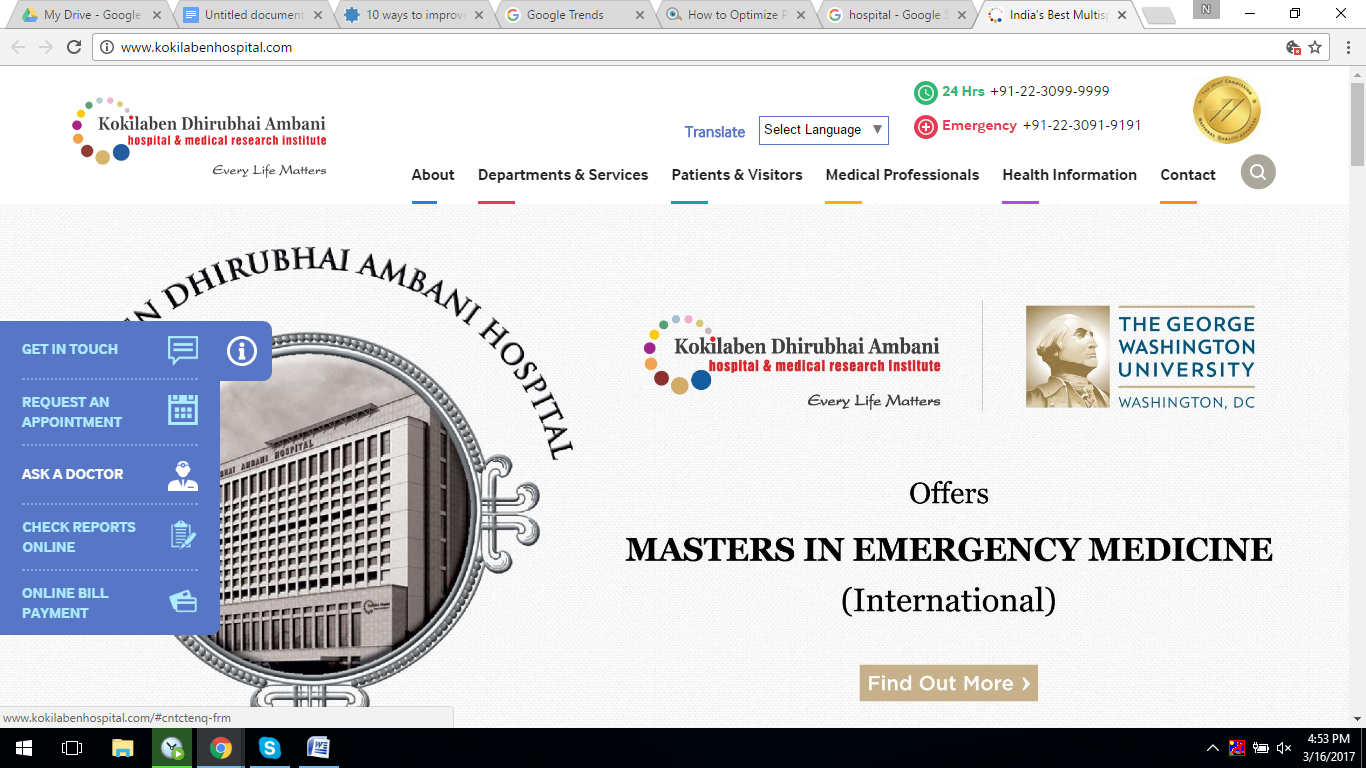Click the browser address bar URL
The image size is (1366, 768).
(206, 47)
